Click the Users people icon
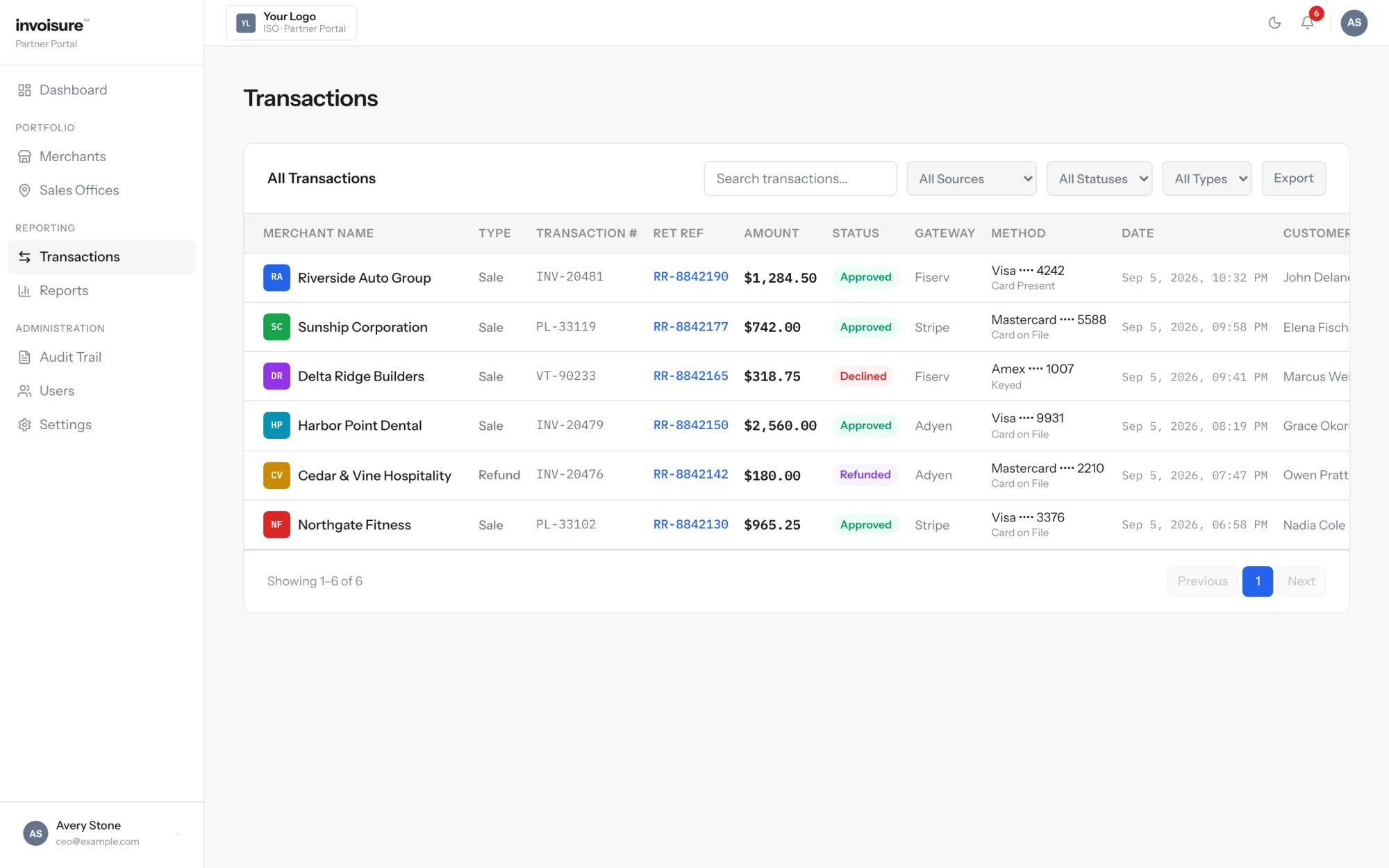This screenshot has height=868, width=1389. [x=24, y=391]
